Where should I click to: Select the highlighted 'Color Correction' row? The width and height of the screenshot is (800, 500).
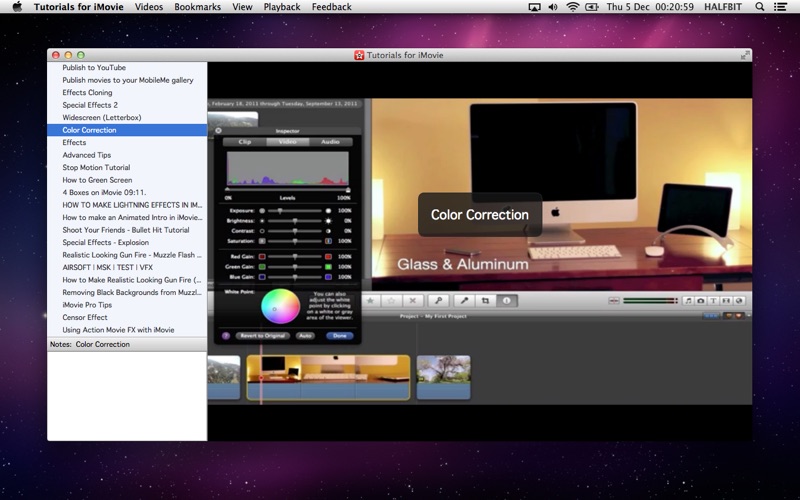coord(127,130)
